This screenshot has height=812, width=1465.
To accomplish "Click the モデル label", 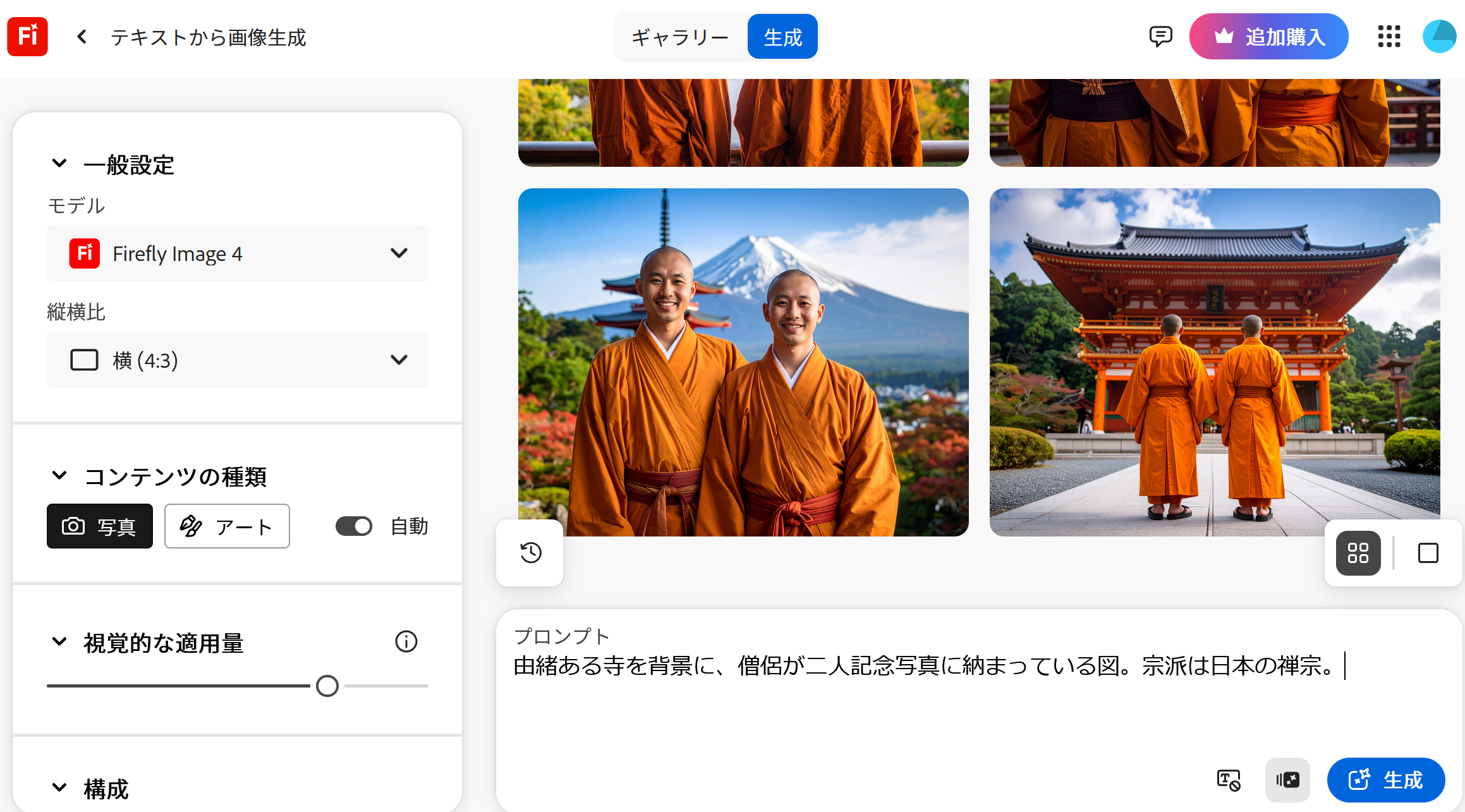I will tap(76, 205).
